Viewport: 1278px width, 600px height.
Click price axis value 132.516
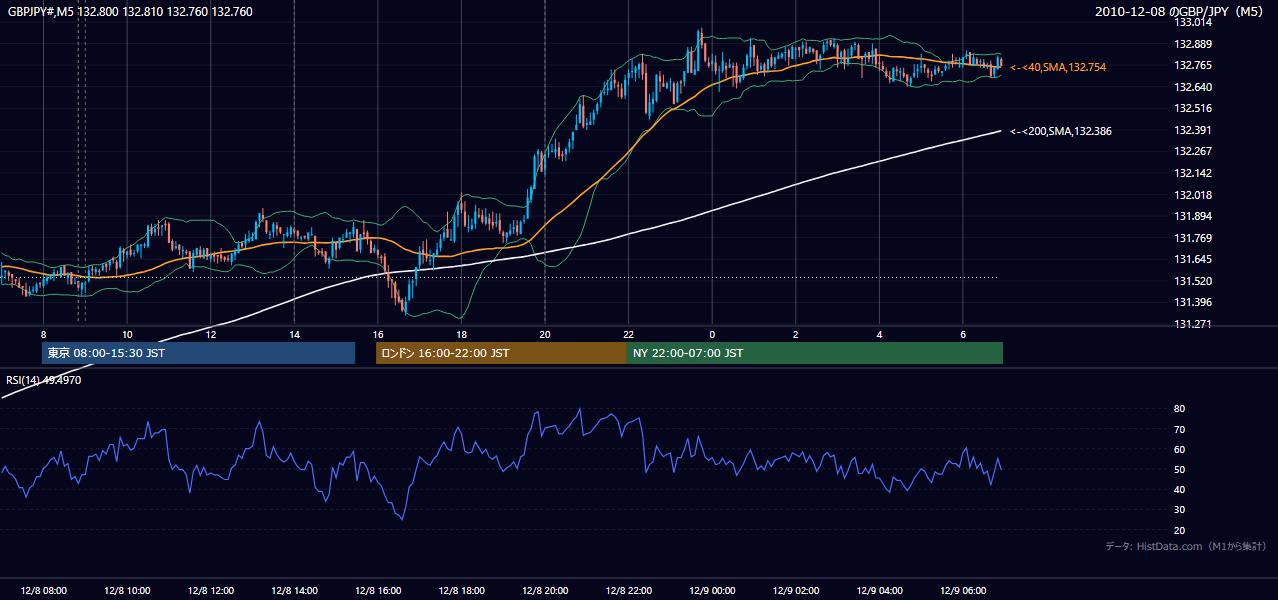1193,108
